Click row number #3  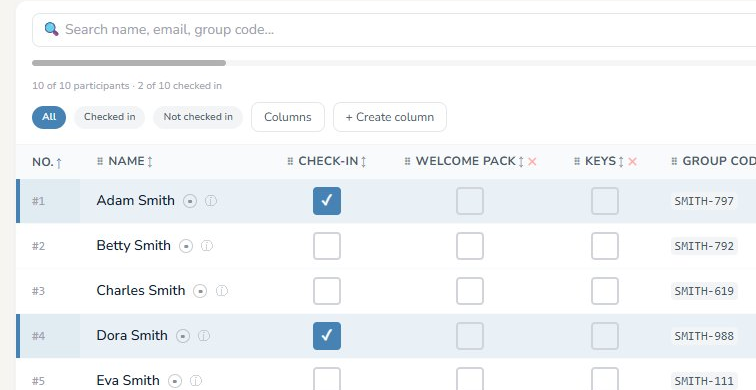coord(39,291)
